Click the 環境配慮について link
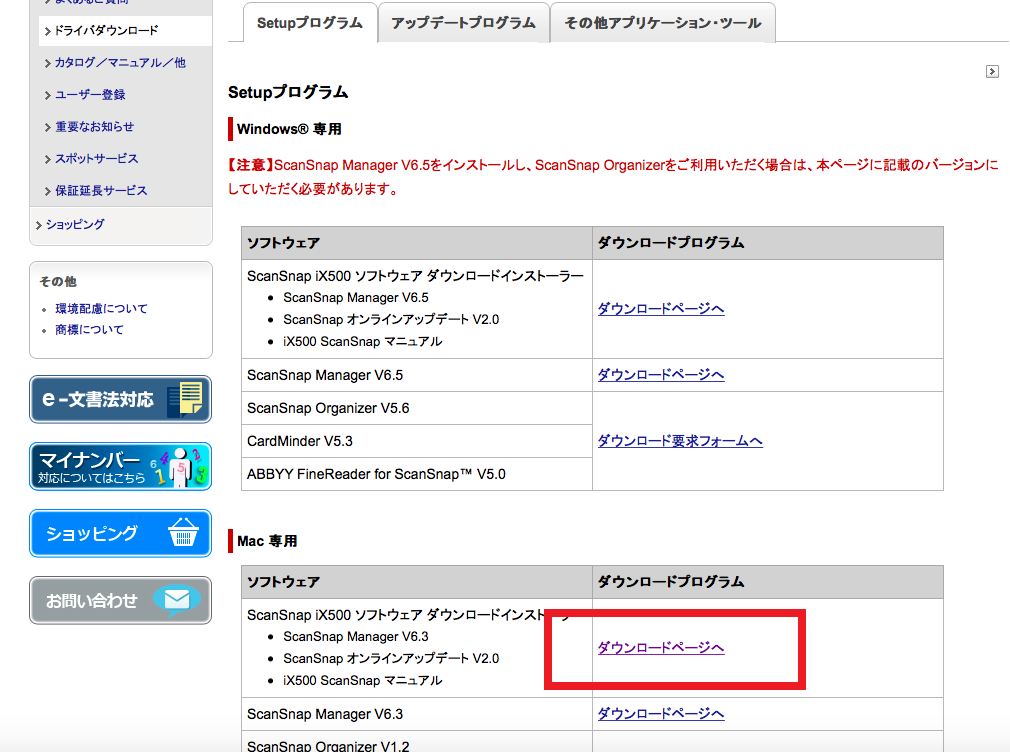Image resolution: width=1010 pixels, height=752 pixels. pos(101,309)
